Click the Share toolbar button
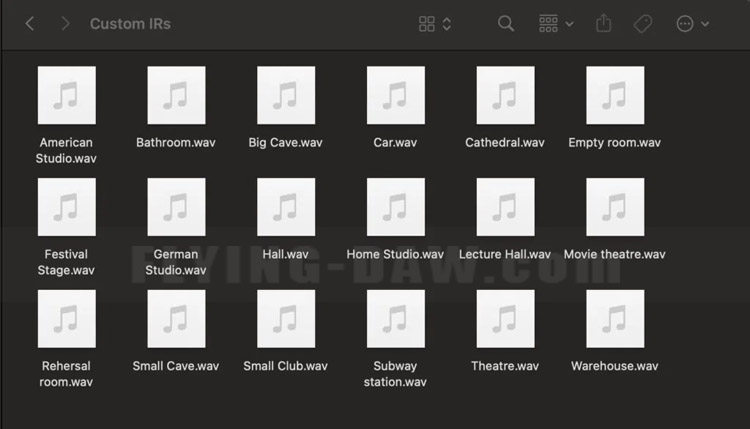Image resolution: width=750 pixels, height=429 pixels. pos(604,23)
